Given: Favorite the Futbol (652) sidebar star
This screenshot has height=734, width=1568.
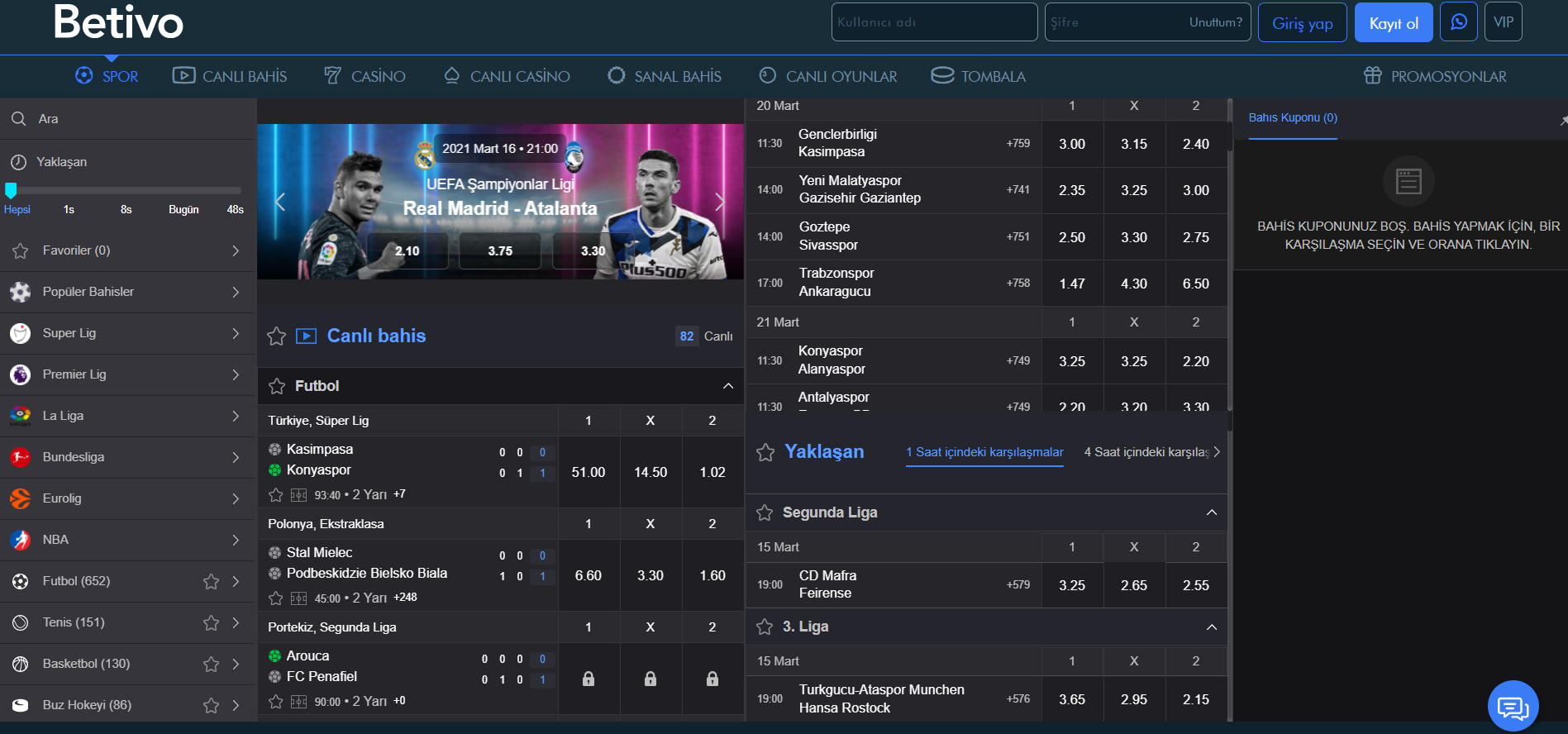Looking at the screenshot, I should click(x=212, y=581).
